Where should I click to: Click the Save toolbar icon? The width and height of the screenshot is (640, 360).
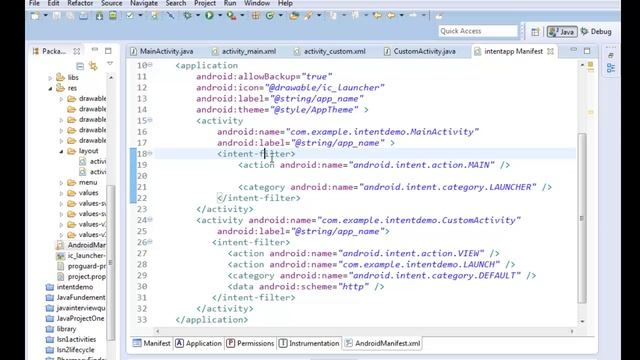[57, 16]
